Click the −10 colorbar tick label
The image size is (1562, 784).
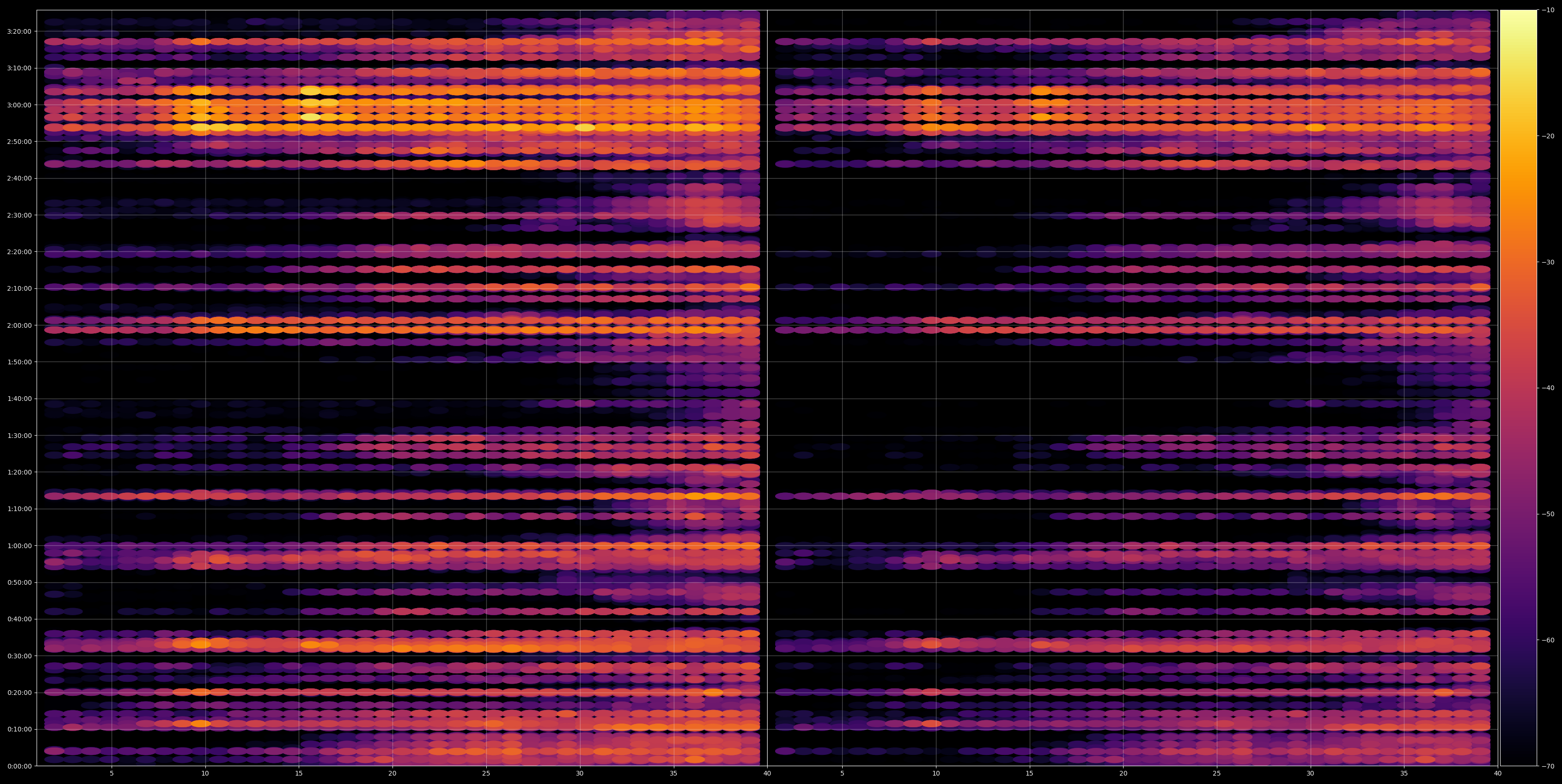click(x=1547, y=10)
